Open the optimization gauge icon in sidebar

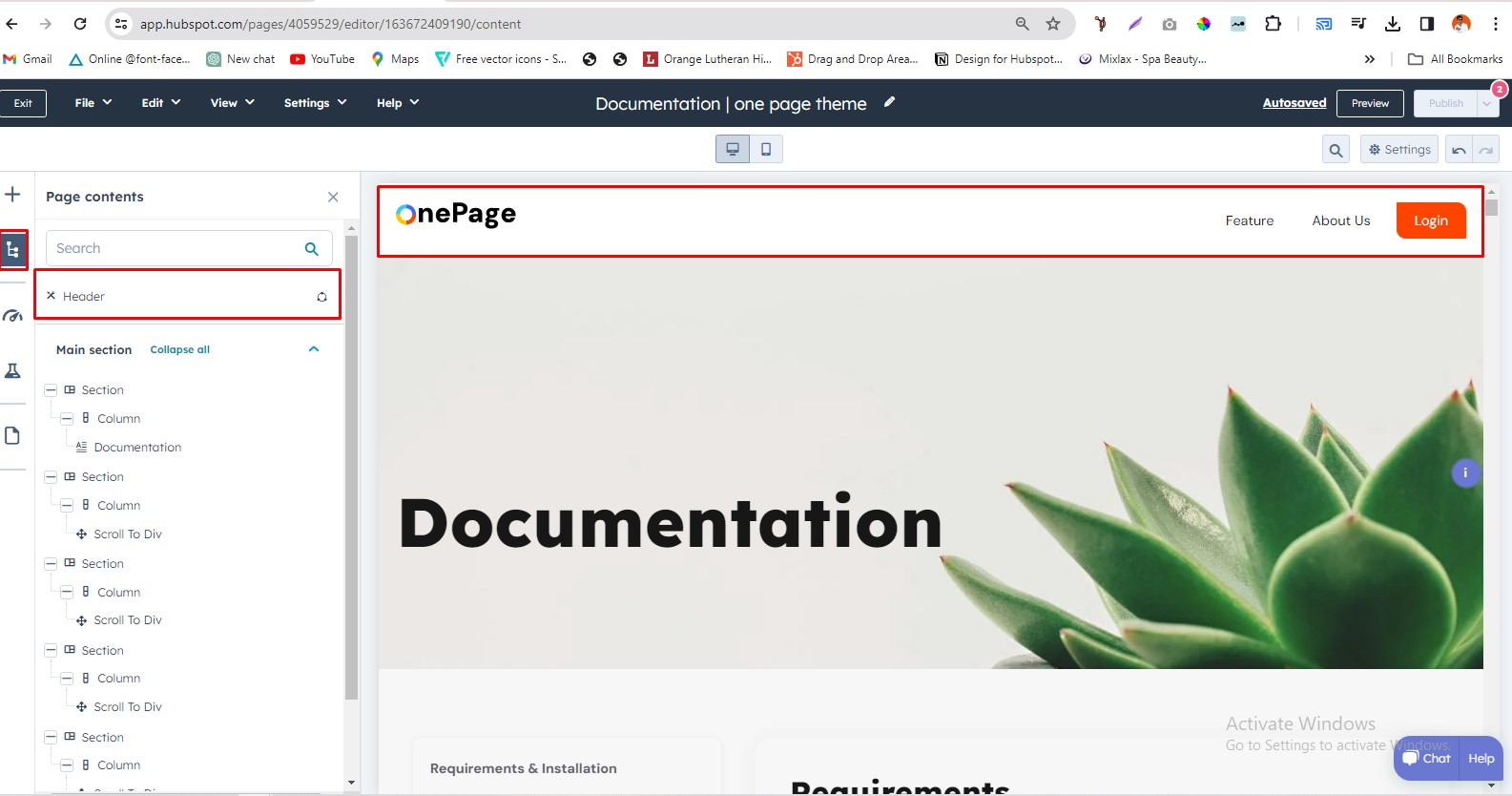12,316
